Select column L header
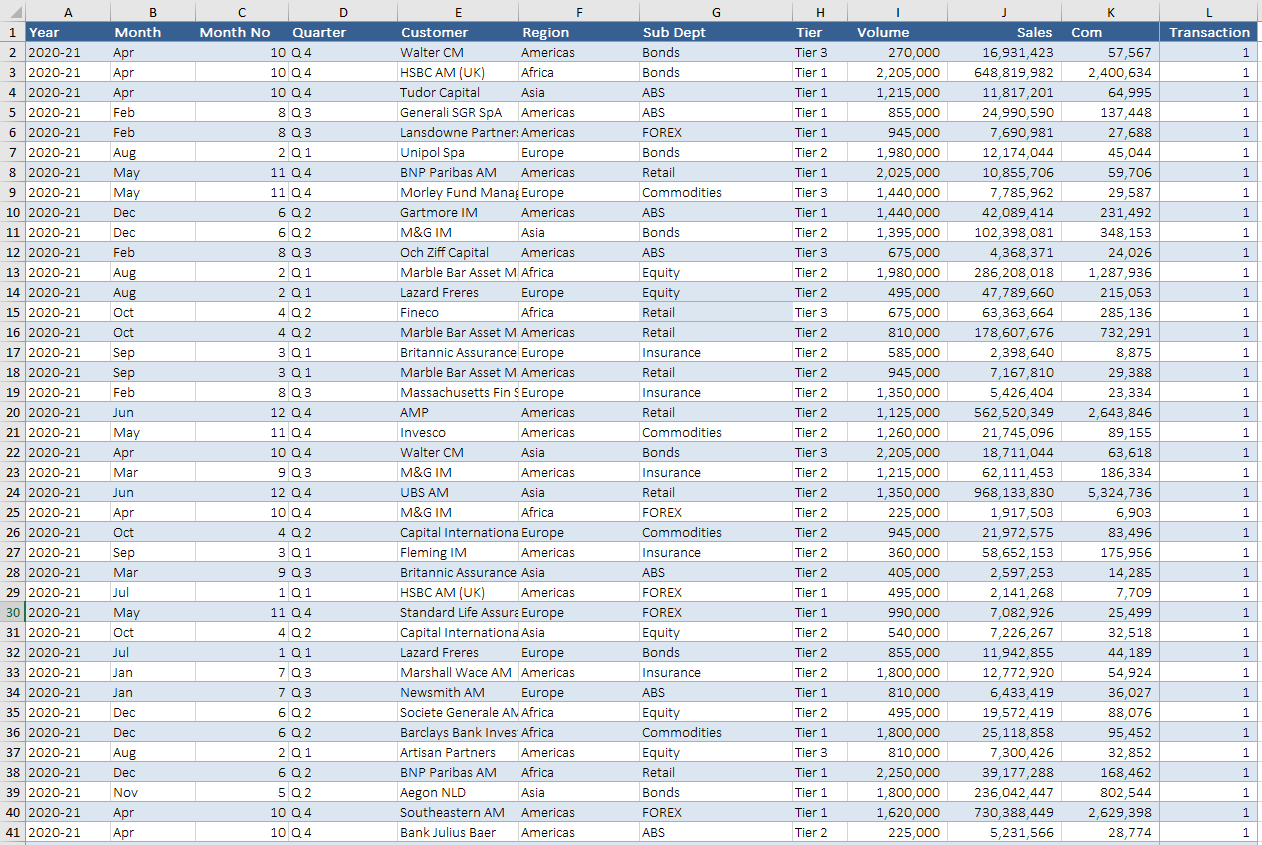The width and height of the screenshot is (1262, 845). click(x=1209, y=11)
